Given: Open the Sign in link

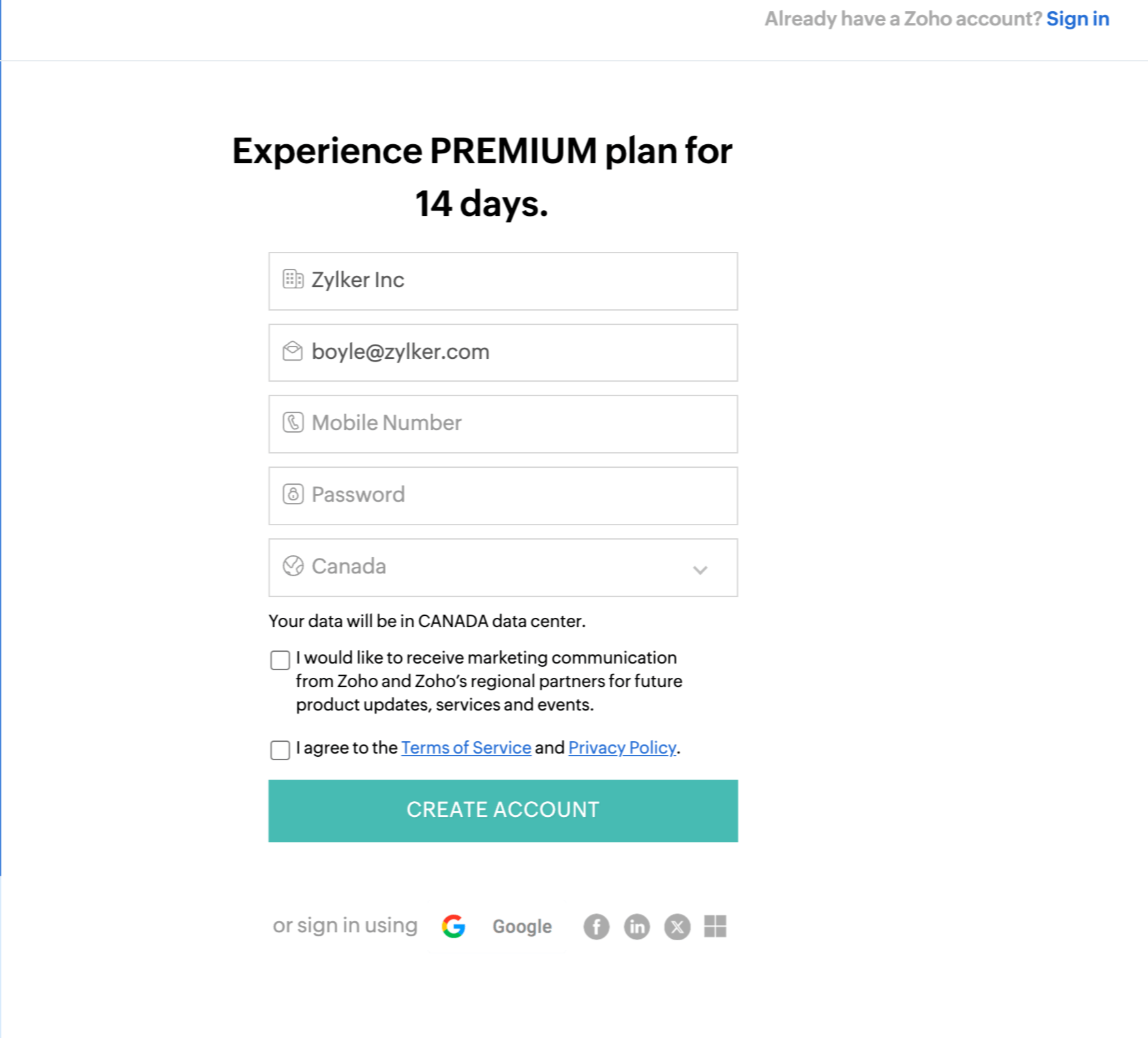Looking at the screenshot, I should point(1078,19).
